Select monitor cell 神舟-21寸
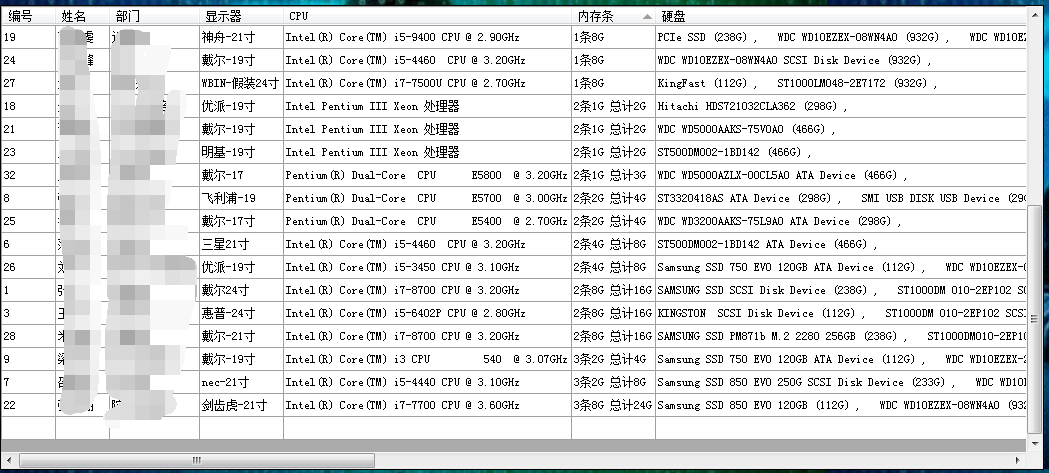The image size is (1049, 473). [x=242, y=37]
